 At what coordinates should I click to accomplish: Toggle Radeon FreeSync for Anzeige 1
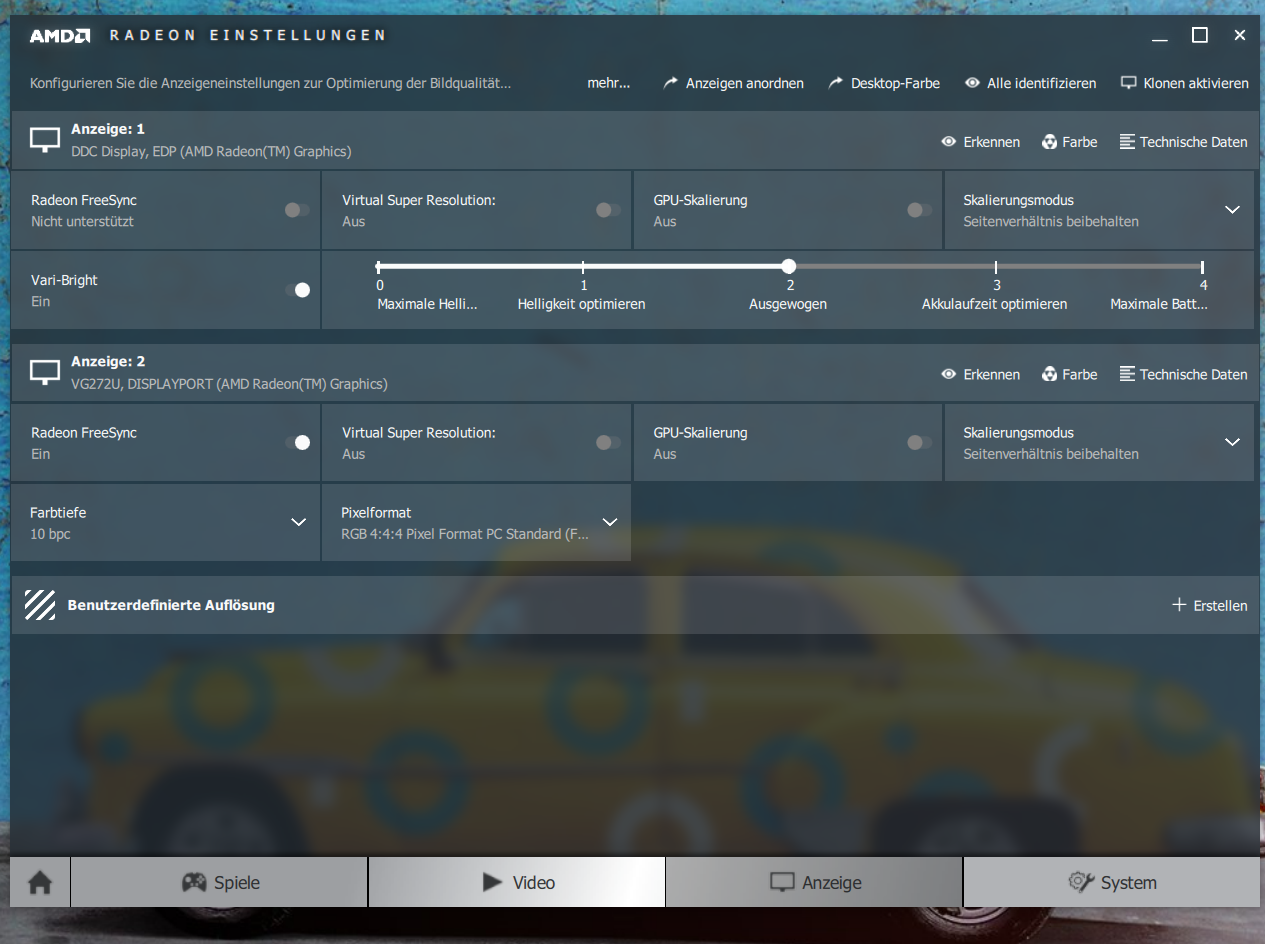pos(297,210)
